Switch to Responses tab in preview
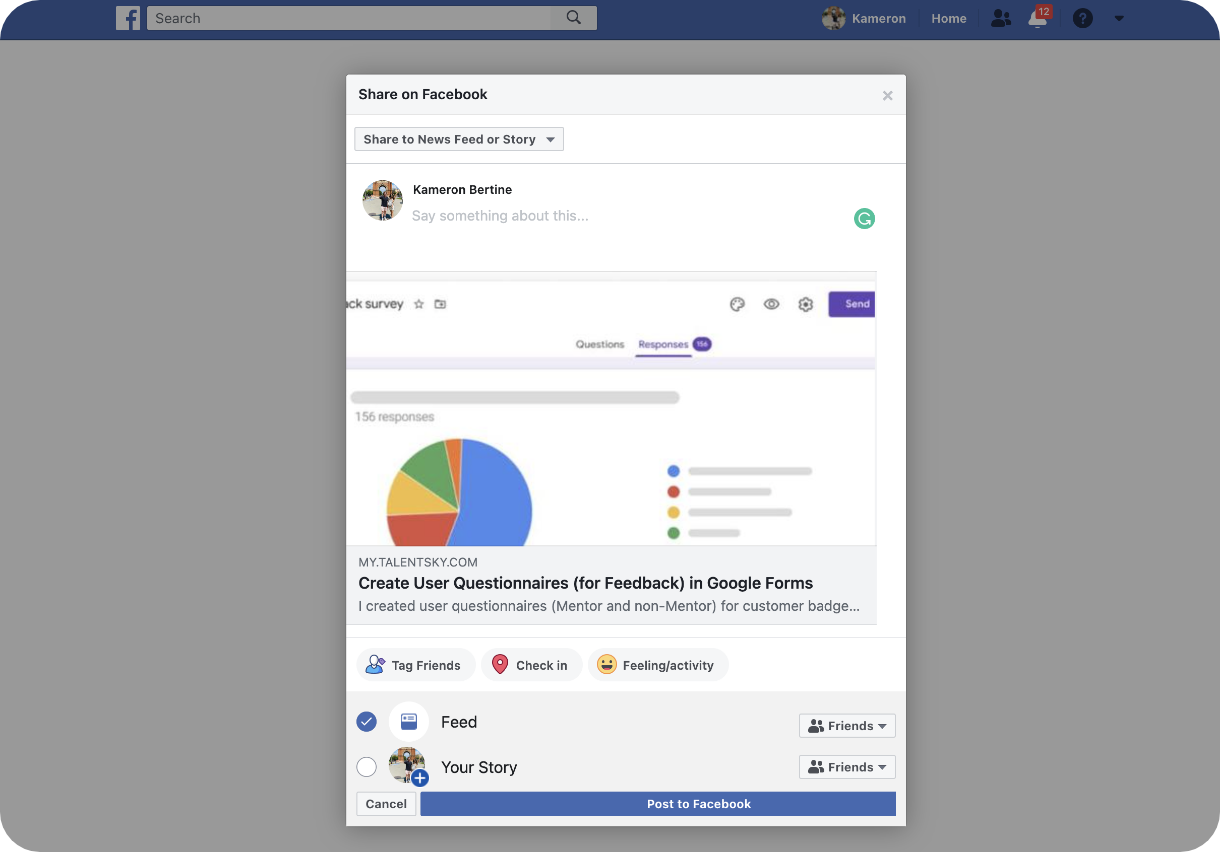Viewport: 1220px width, 852px height. 674,344
